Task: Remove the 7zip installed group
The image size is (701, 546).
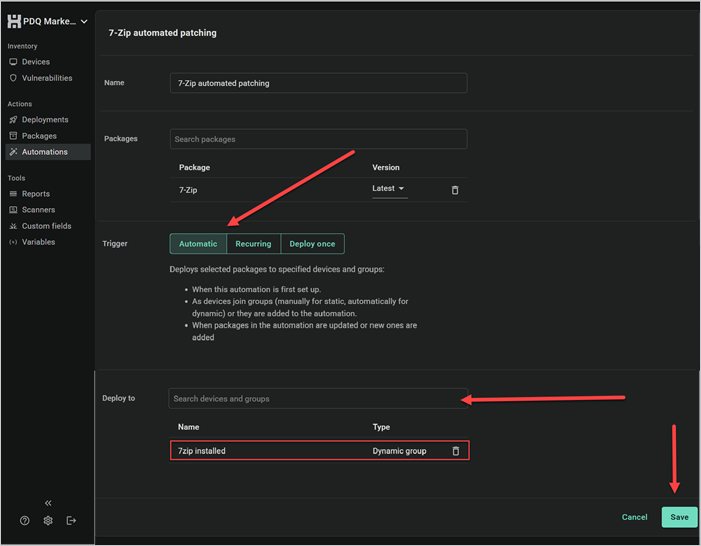Action: coord(456,451)
